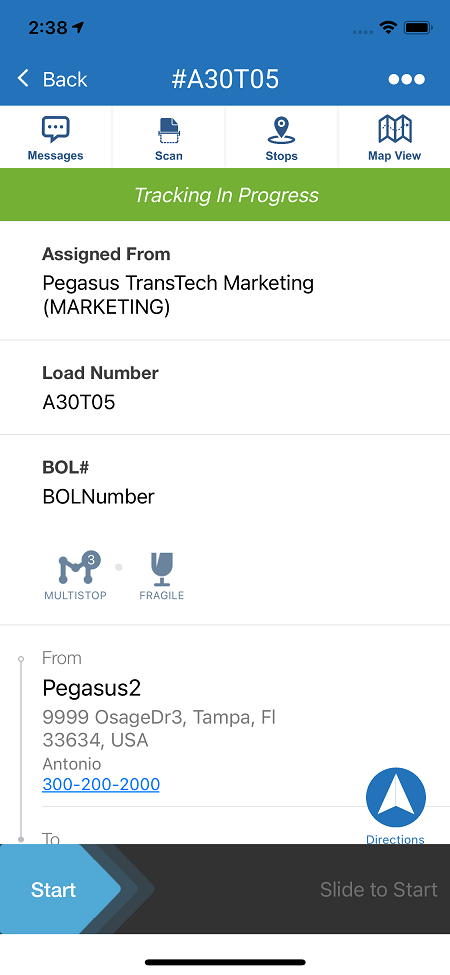Tap the blue Directions arrow button
This screenshot has height=975, width=450.
pyautogui.click(x=396, y=797)
